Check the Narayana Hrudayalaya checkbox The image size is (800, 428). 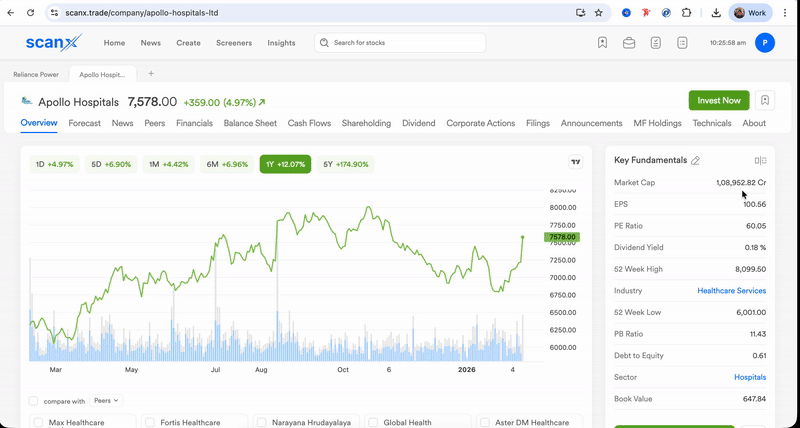tap(262, 422)
